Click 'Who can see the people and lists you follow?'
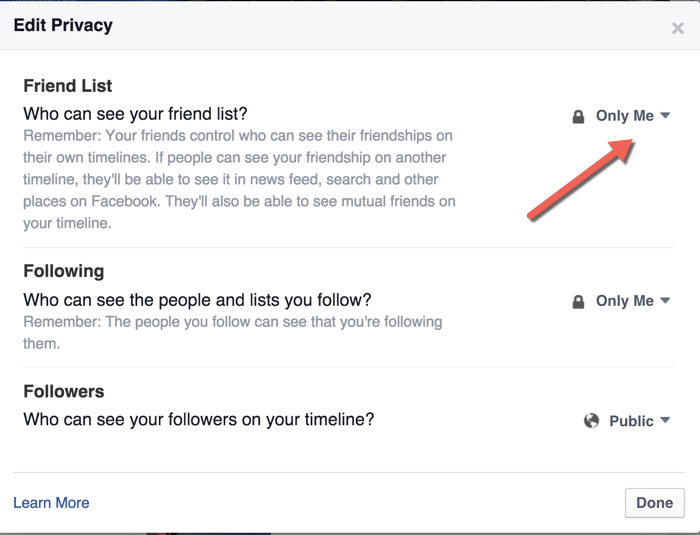Image resolution: width=700 pixels, height=535 pixels. [197, 300]
